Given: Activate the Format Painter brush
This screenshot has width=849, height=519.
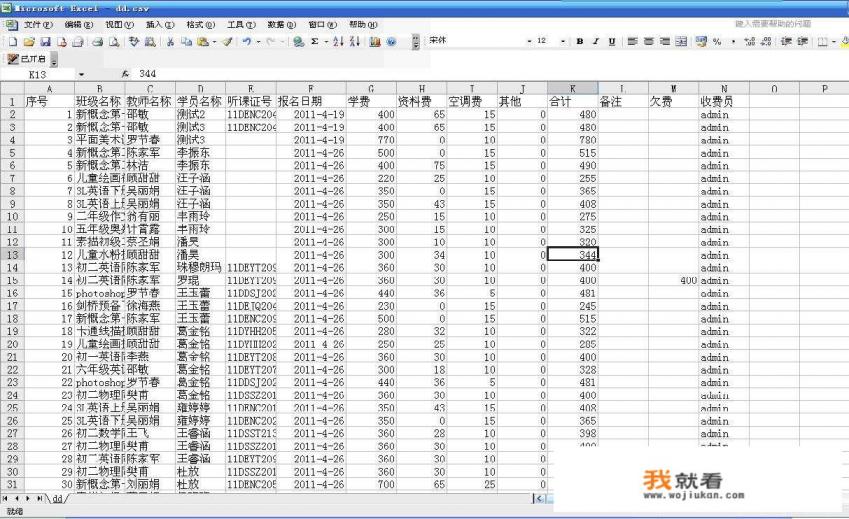Looking at the screenshot, I should tap(227, 42).
